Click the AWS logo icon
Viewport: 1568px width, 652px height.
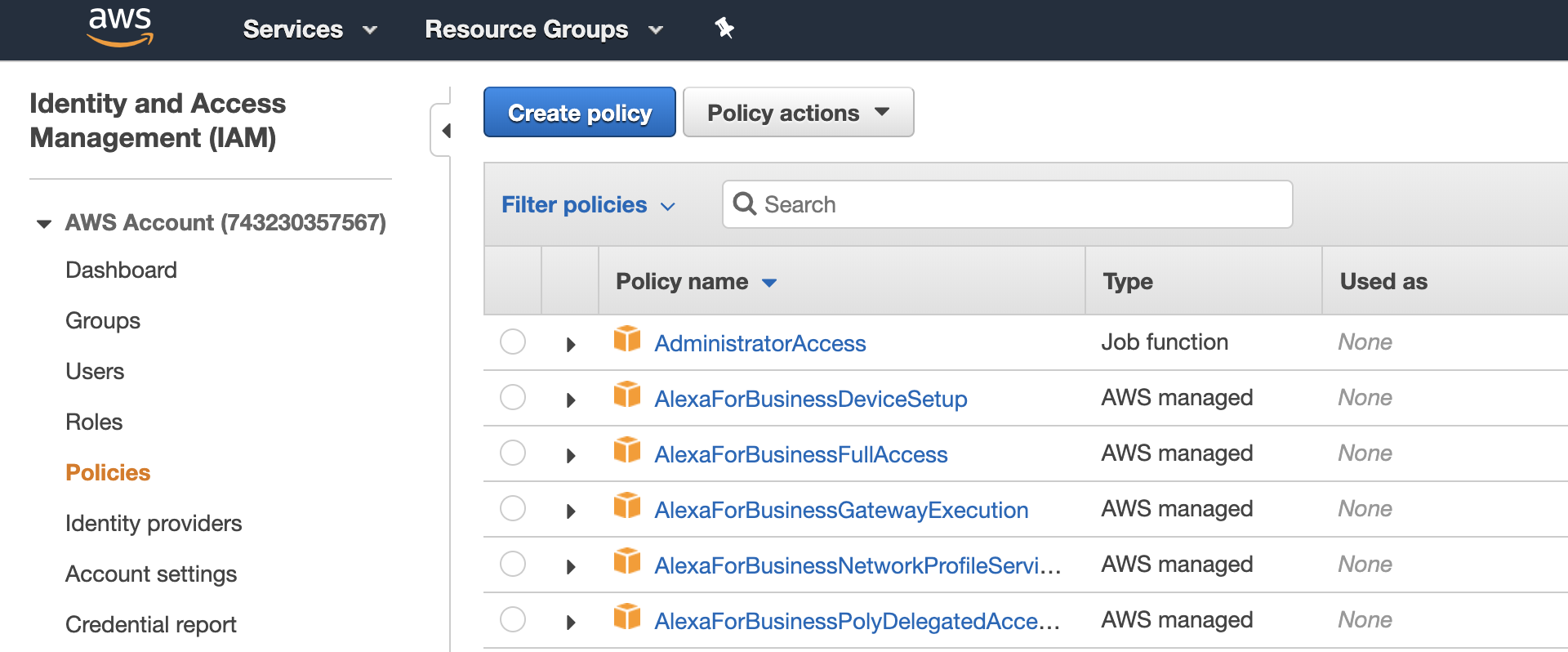(120, 27)
